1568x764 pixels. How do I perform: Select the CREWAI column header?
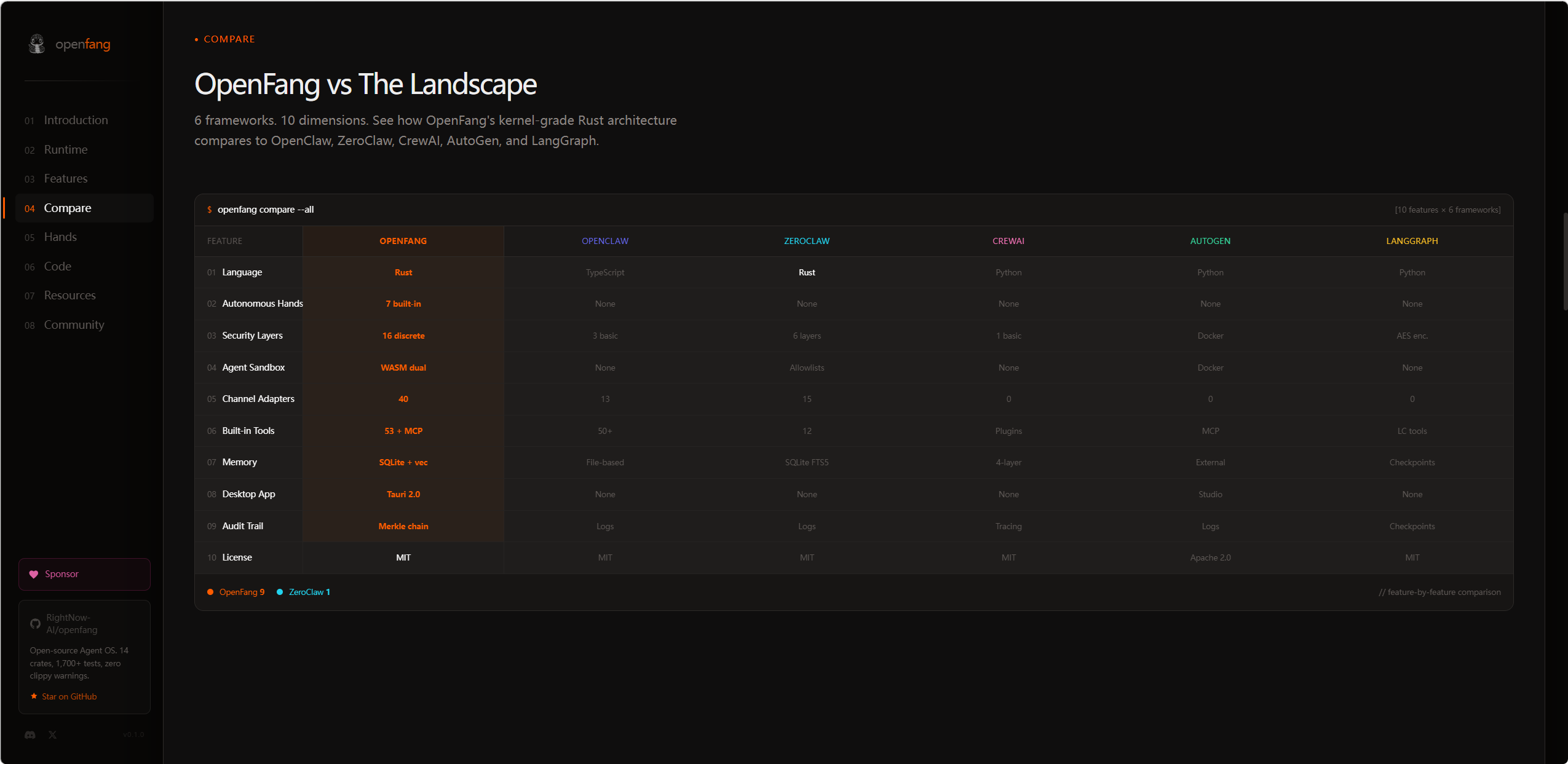click(x=1008, y=241)
